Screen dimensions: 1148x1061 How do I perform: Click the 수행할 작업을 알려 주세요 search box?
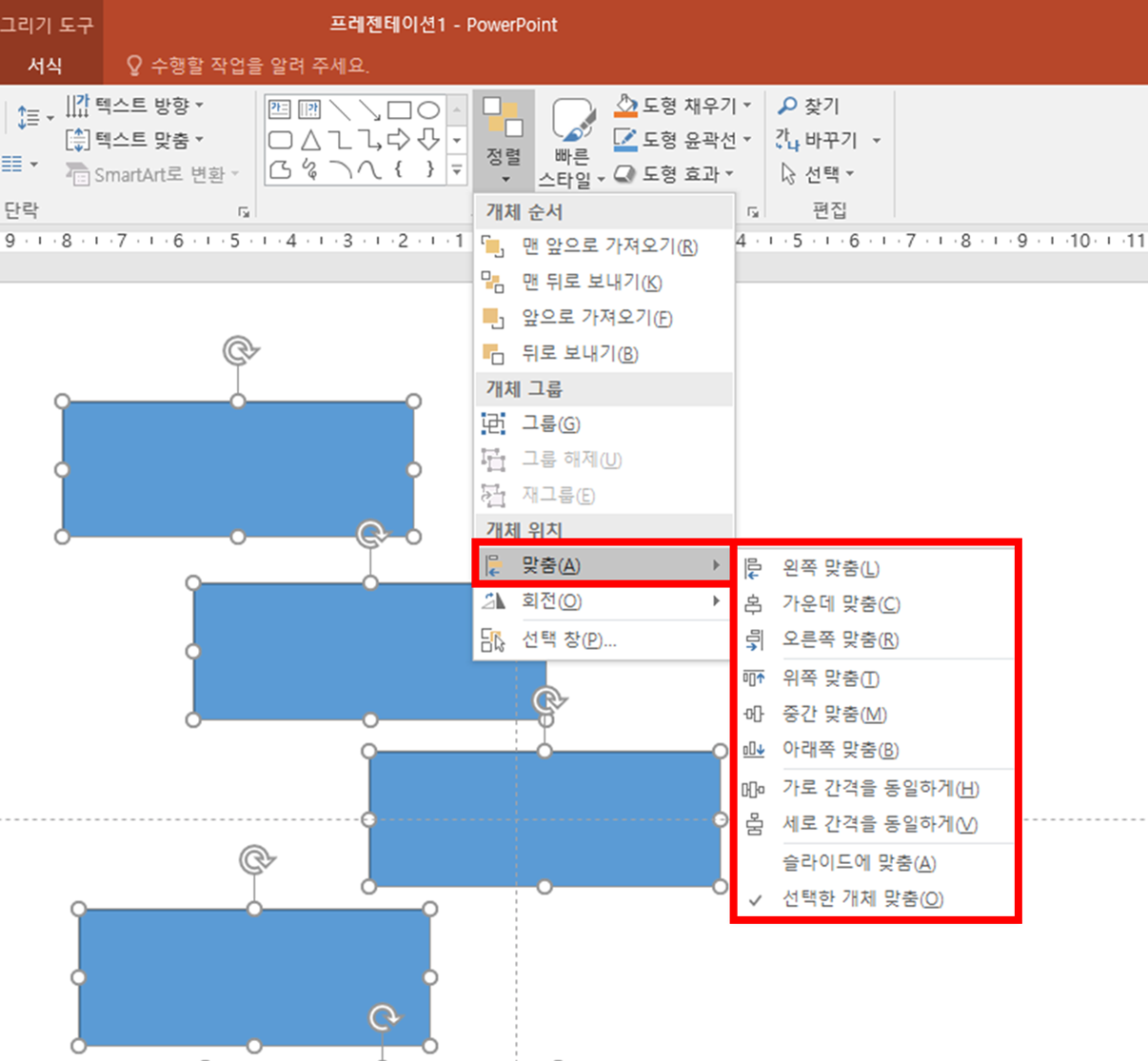point(247,66)
